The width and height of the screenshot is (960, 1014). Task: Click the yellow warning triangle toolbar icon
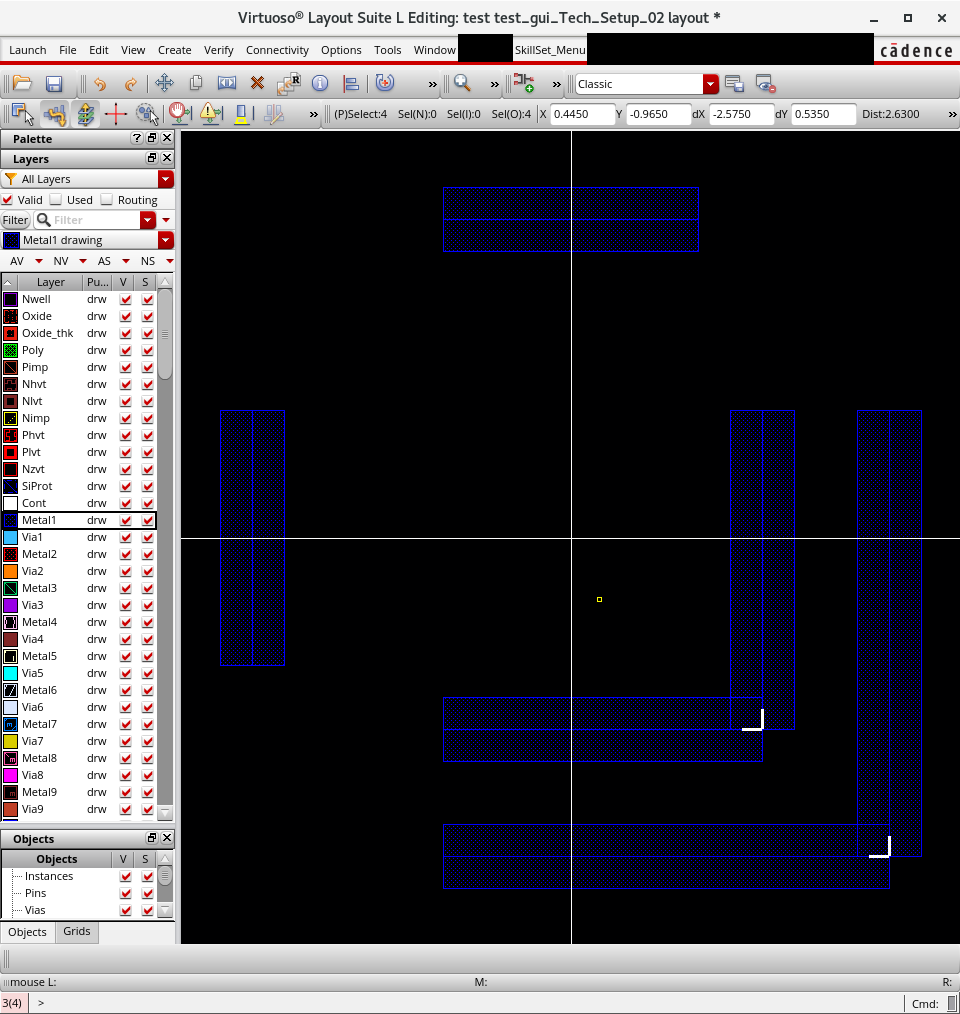(209, 114)
